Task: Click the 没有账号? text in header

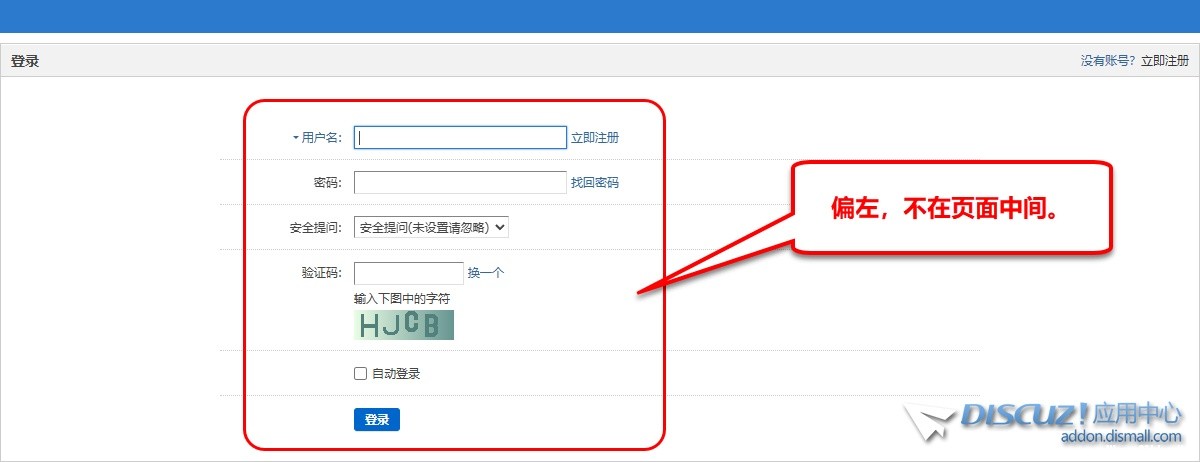Action: [x=1108, y=61]
